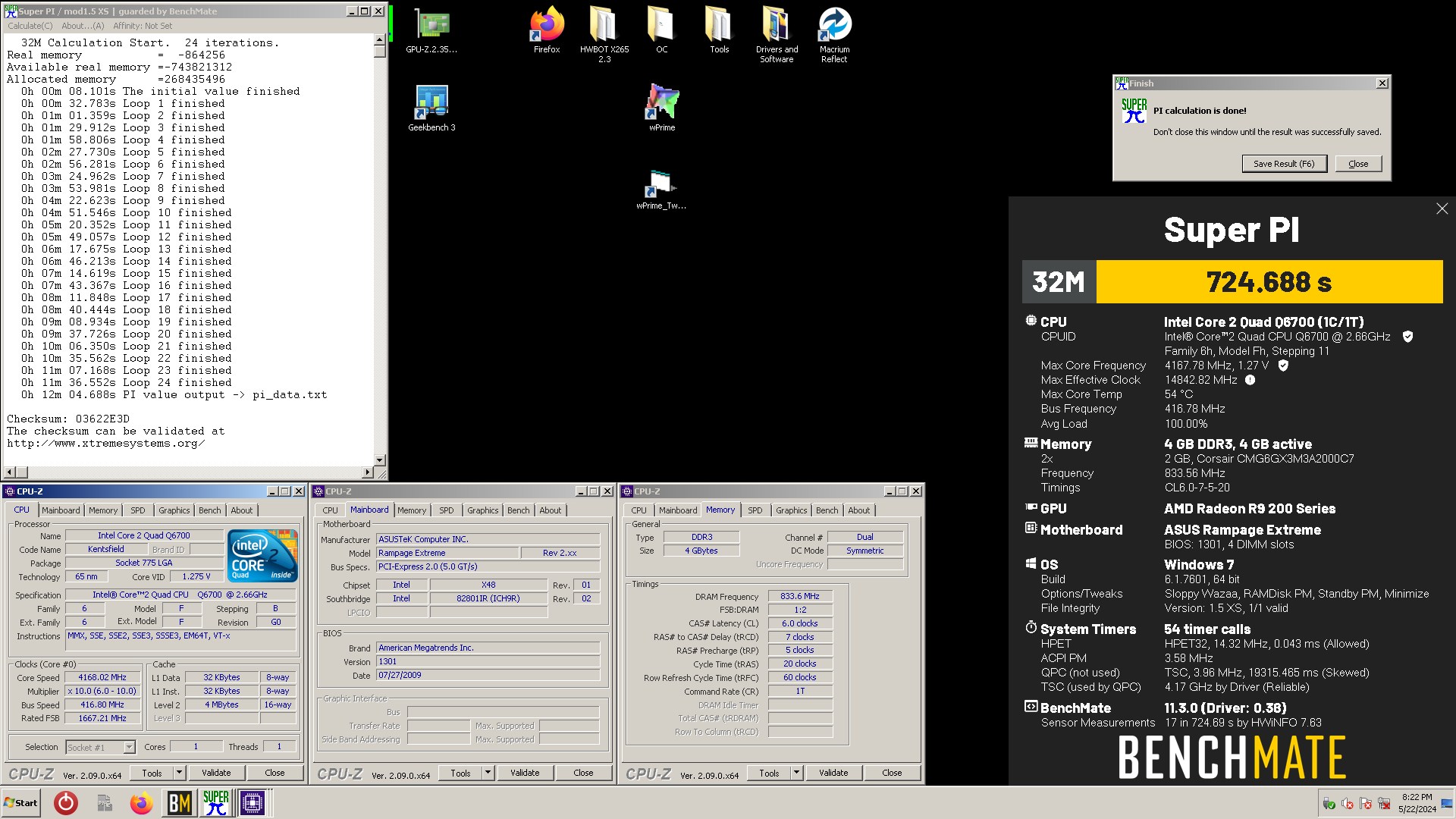Click the Code Name field Kentsfield

tap(106, 550)
